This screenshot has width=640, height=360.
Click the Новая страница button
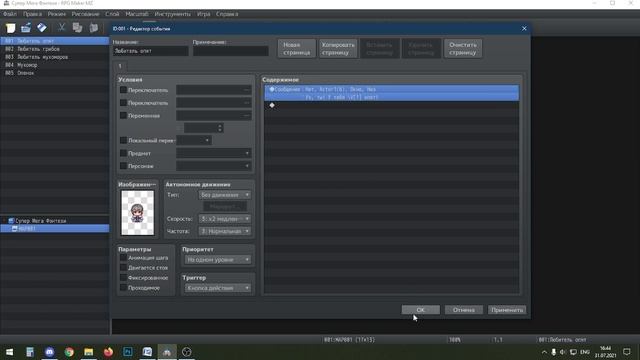pos(297,49)
